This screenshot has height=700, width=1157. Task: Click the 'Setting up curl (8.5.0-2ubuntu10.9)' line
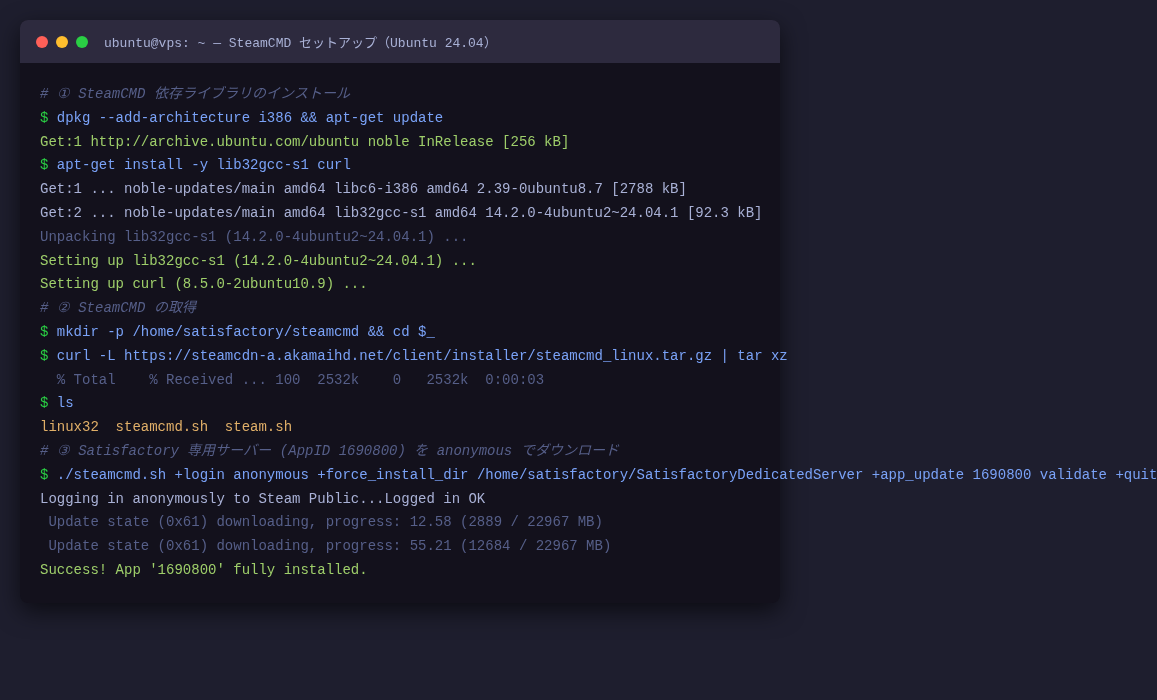tap(204, 284)
